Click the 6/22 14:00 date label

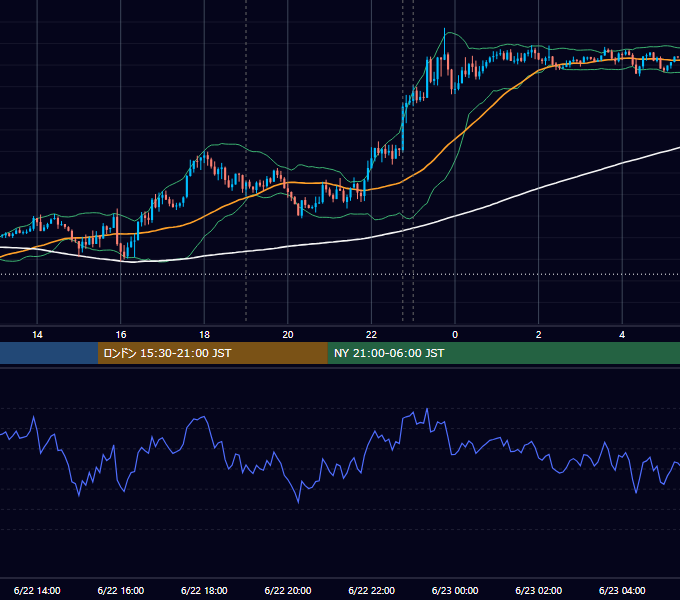click(37, 590)
